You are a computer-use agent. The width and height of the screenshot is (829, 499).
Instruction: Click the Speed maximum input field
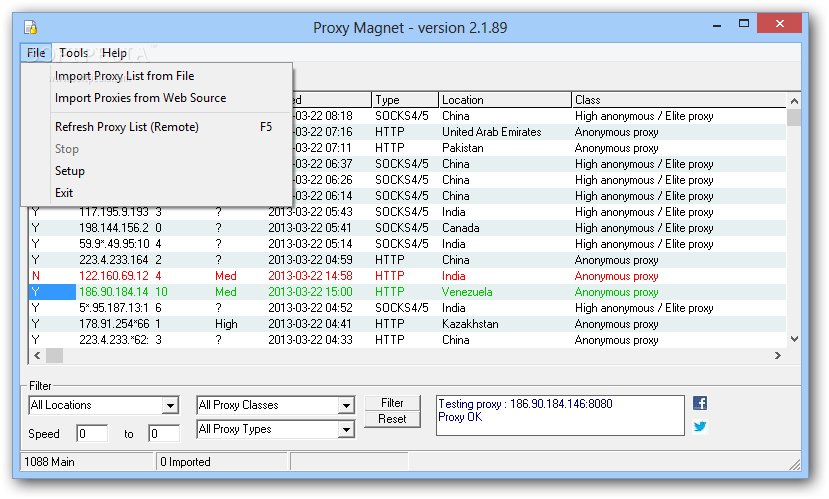click(164, 434)
